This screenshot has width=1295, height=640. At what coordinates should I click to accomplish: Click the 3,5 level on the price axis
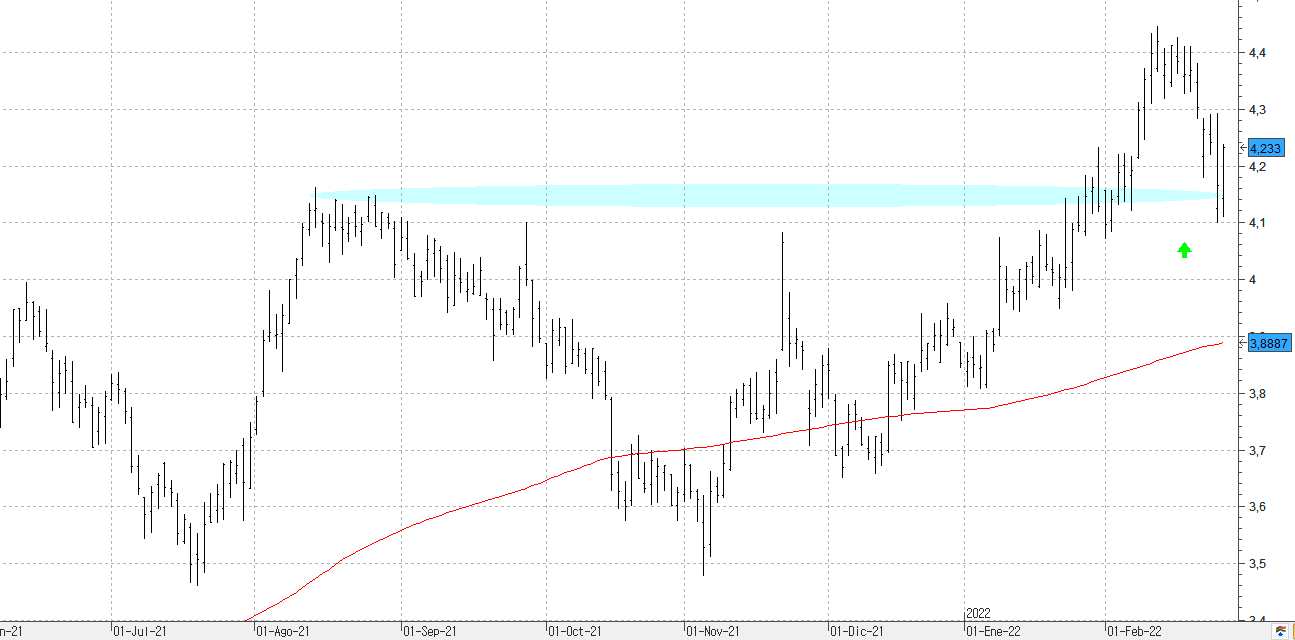[1258, 564]
